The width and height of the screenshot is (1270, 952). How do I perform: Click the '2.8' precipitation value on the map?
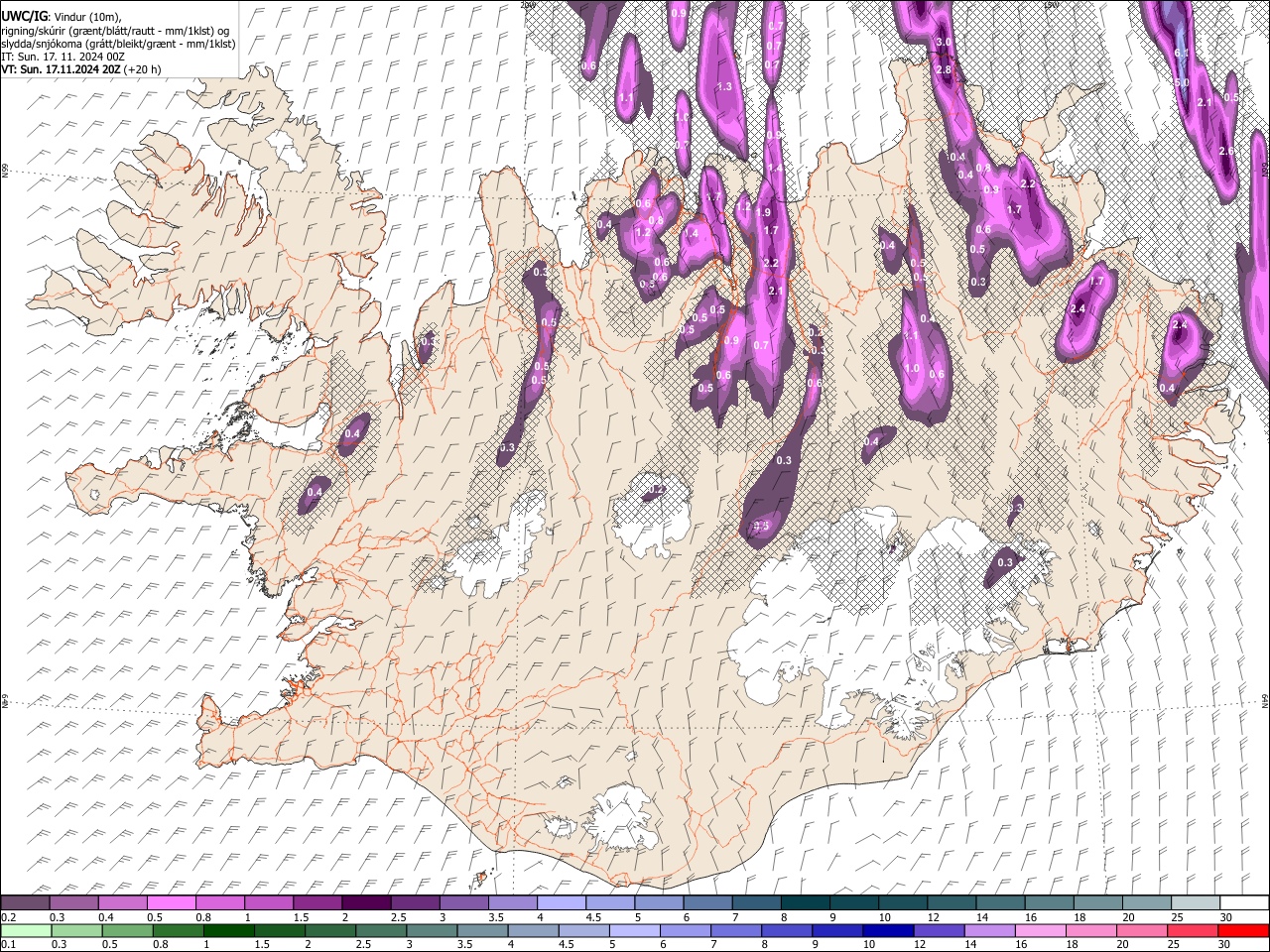[x=944, y=69]
